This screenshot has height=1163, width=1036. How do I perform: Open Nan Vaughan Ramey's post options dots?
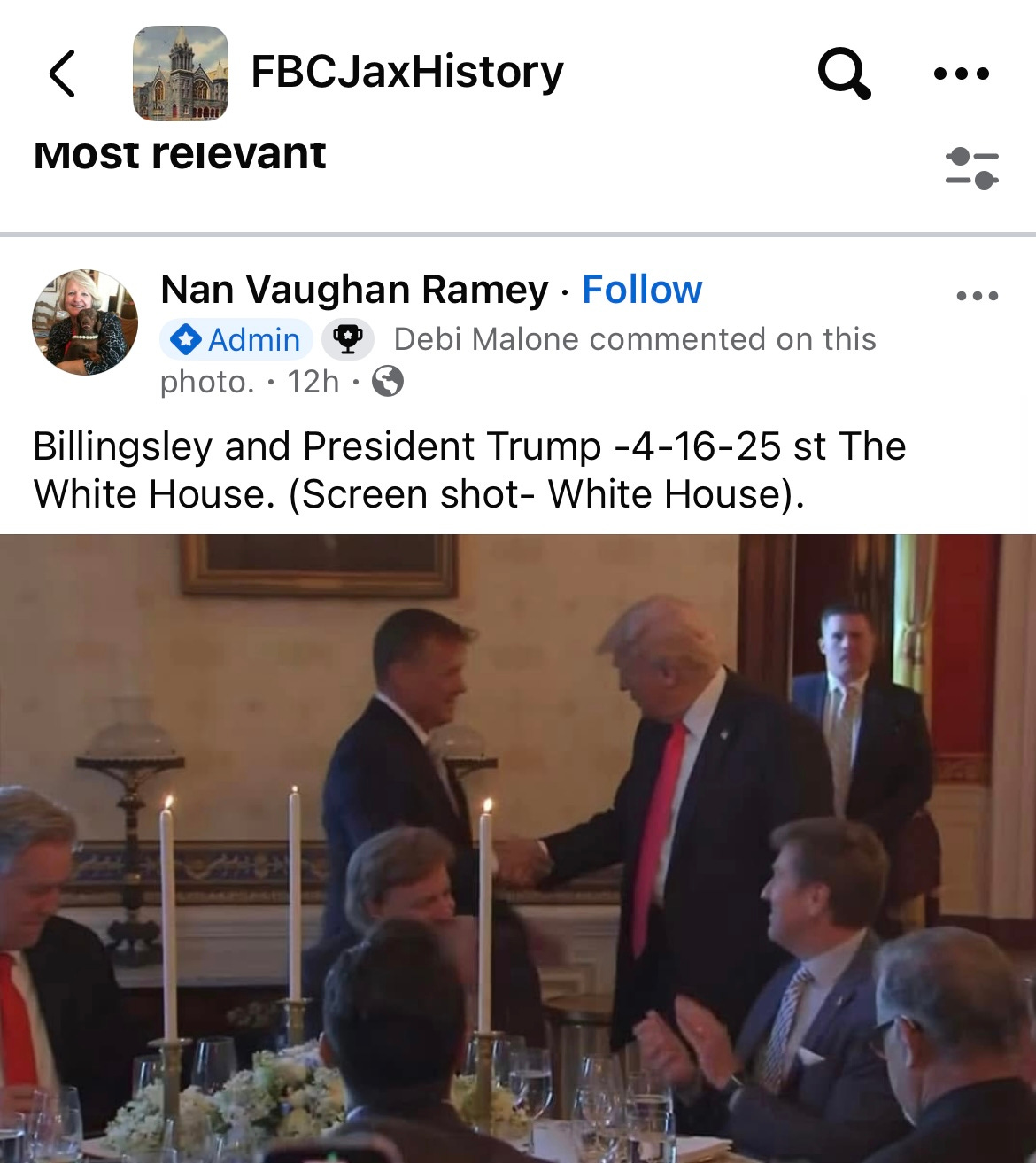click(978, 296)
